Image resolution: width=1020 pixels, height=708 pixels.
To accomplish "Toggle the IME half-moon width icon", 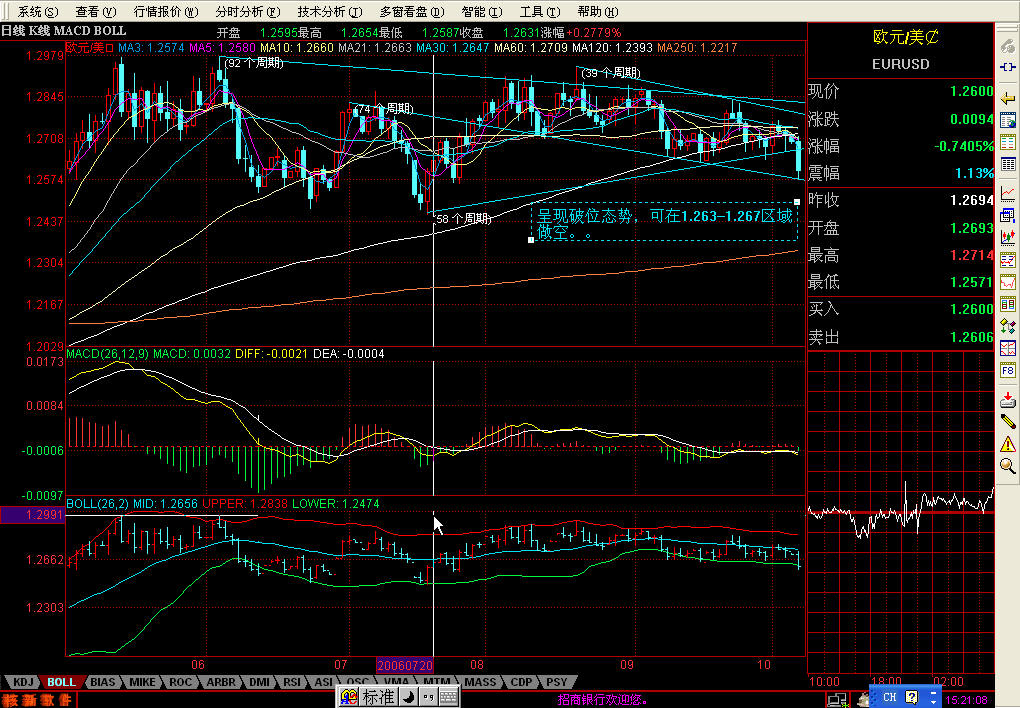I will coord(409,697).
